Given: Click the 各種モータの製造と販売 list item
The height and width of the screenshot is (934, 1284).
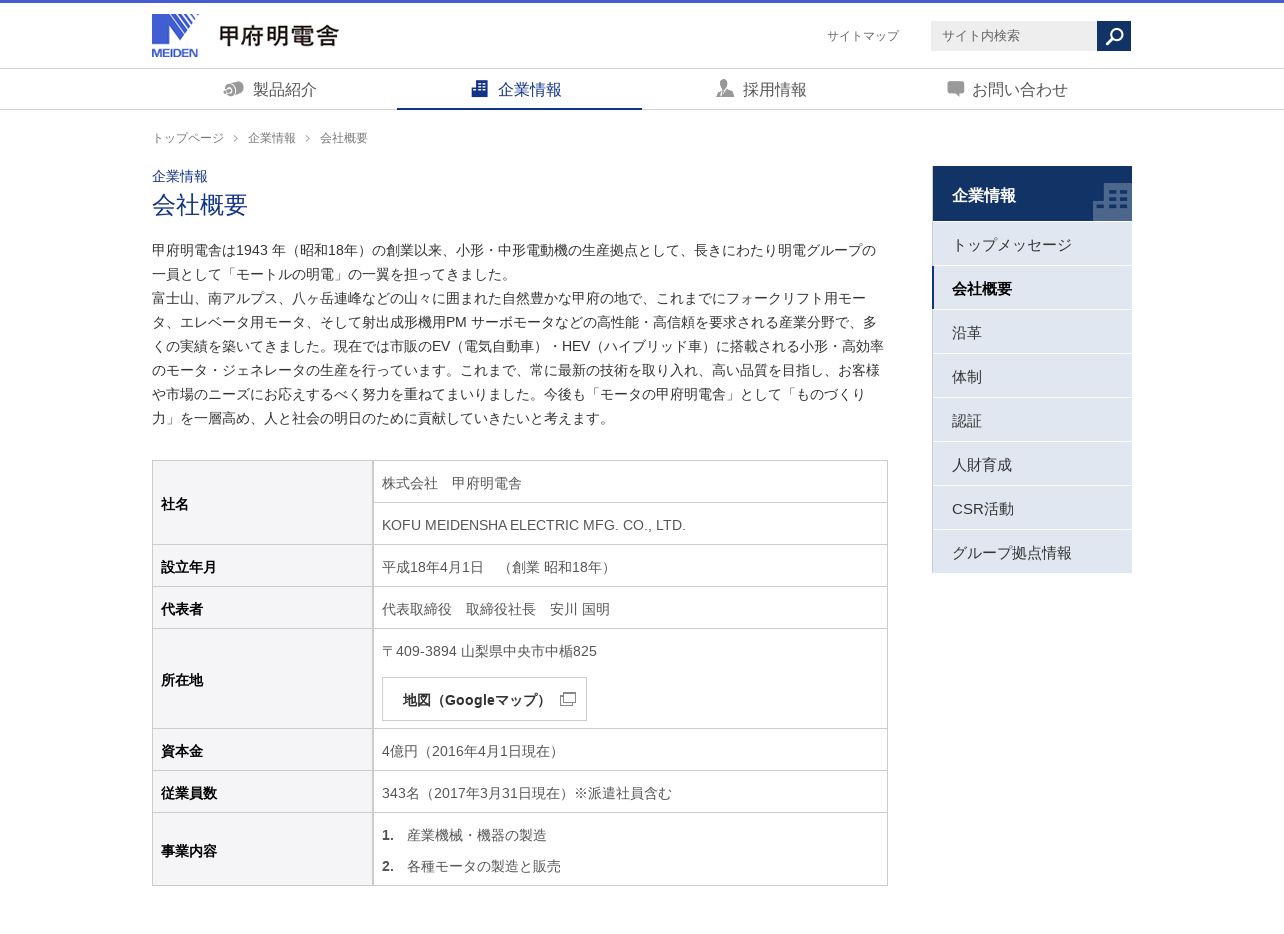Looking at the screenshot, I should click(483, 866).
